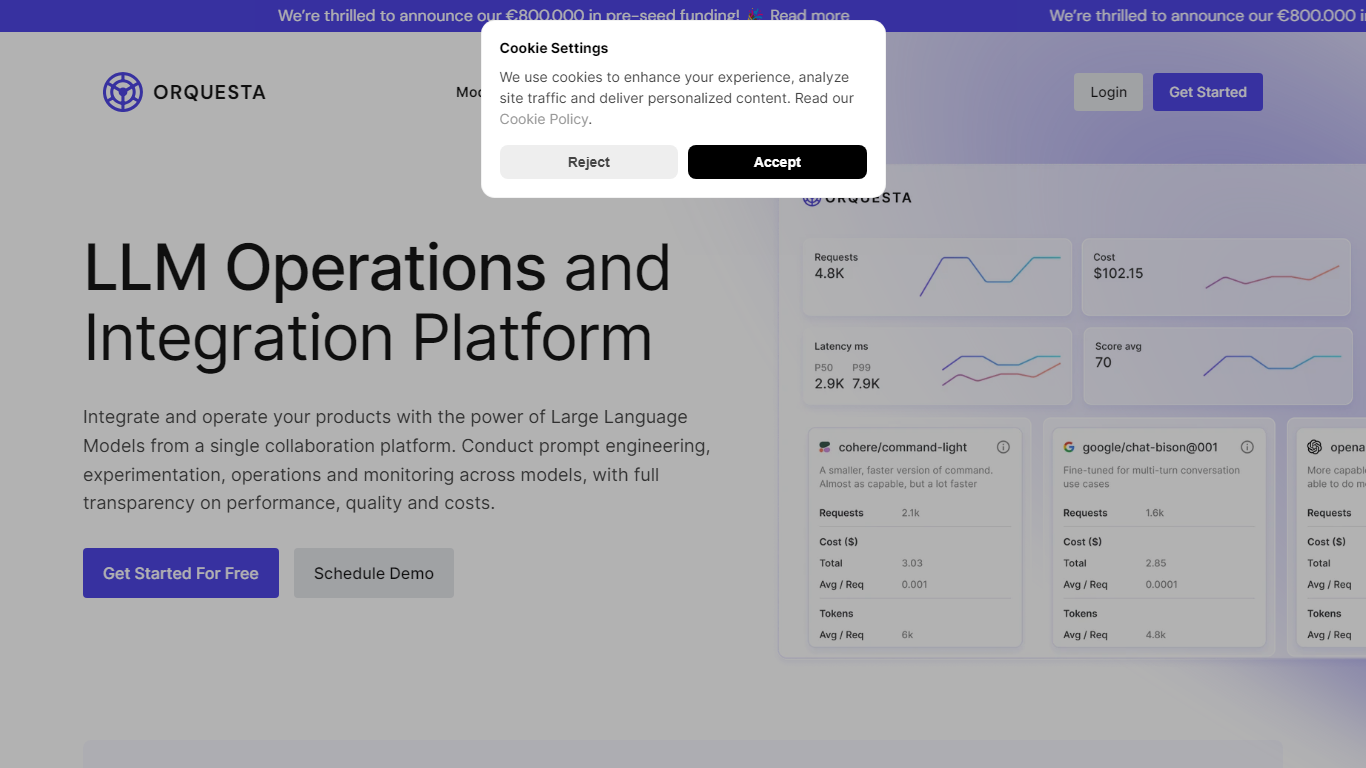Viewport: 1366px width, 768px height.
Task: Open info icon on cohere/command-light card
Action: click(1003, 447)
